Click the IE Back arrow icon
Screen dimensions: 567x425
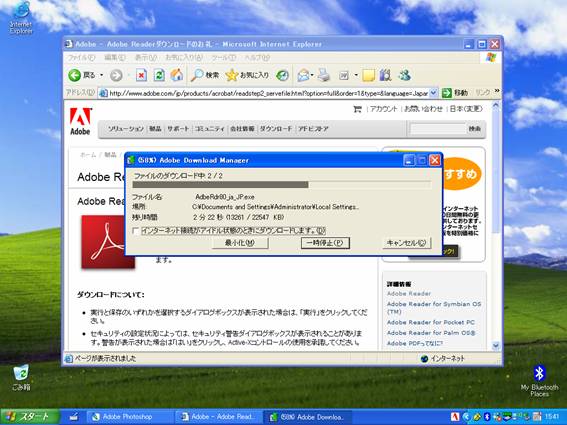pyautogui.click(x=74, y=75)
